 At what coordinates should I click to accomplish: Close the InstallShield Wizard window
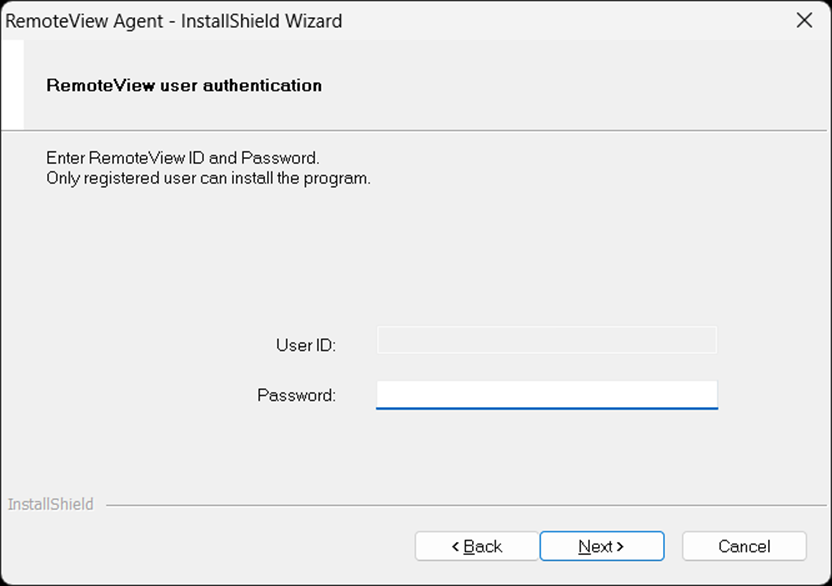click(803, 20)
